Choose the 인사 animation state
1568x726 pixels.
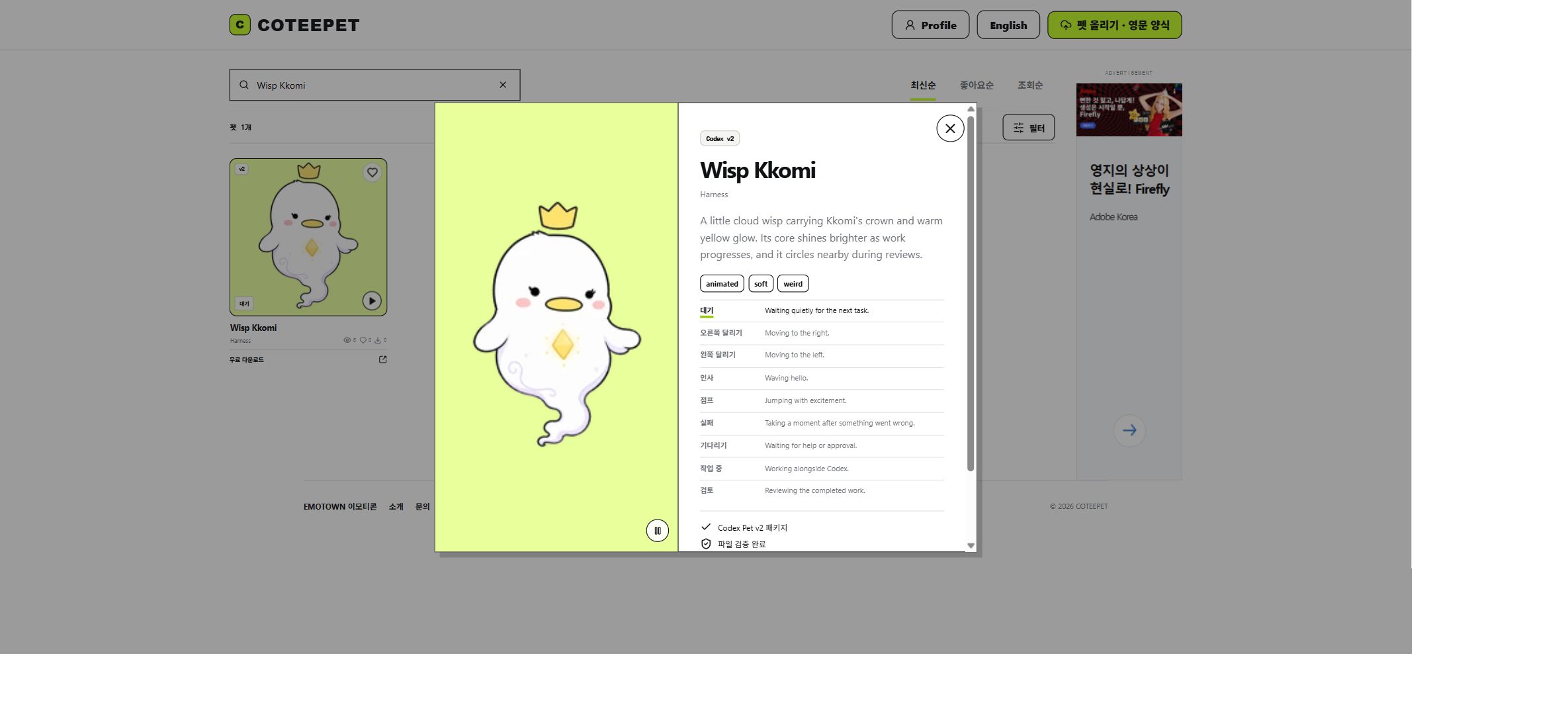coord(822,378)
